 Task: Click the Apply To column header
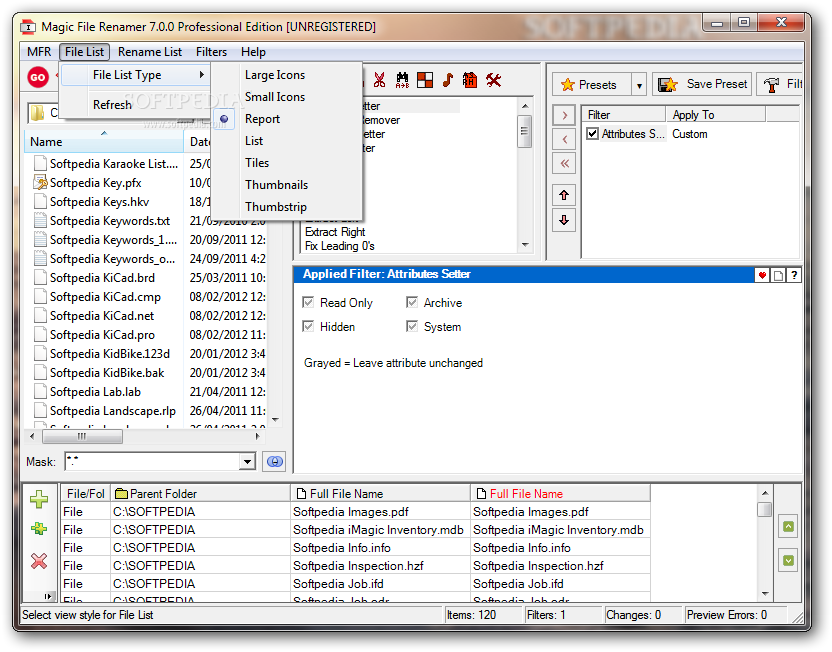click(715, 115)
